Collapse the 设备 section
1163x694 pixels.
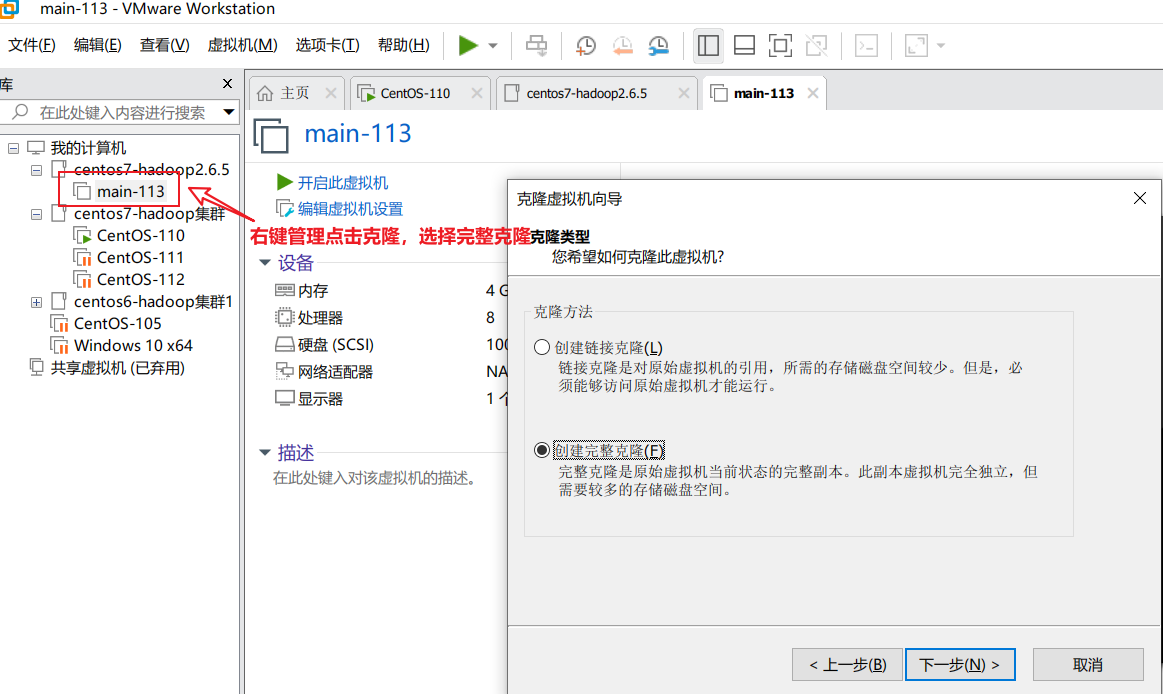click(x=265, y=262)
